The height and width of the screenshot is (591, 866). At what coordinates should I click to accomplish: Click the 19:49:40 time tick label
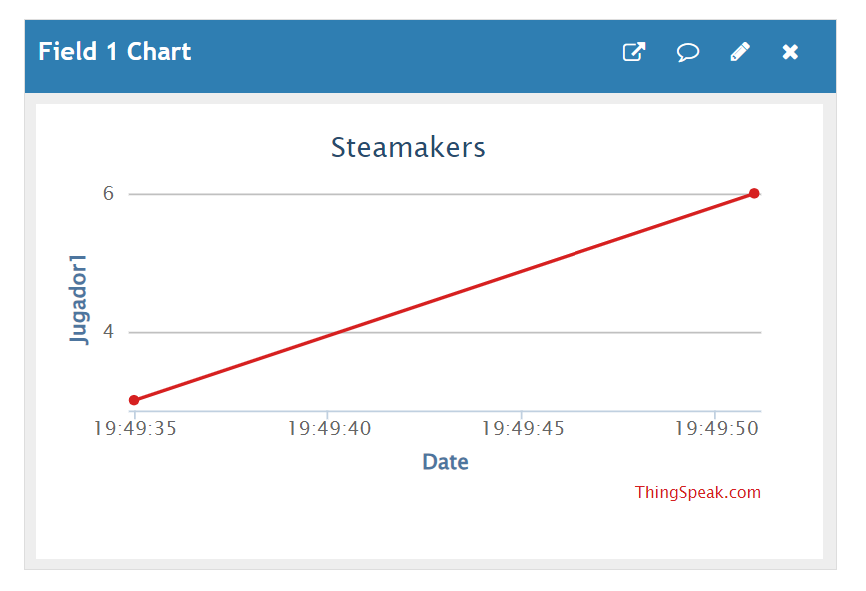(x=329, y=429)
